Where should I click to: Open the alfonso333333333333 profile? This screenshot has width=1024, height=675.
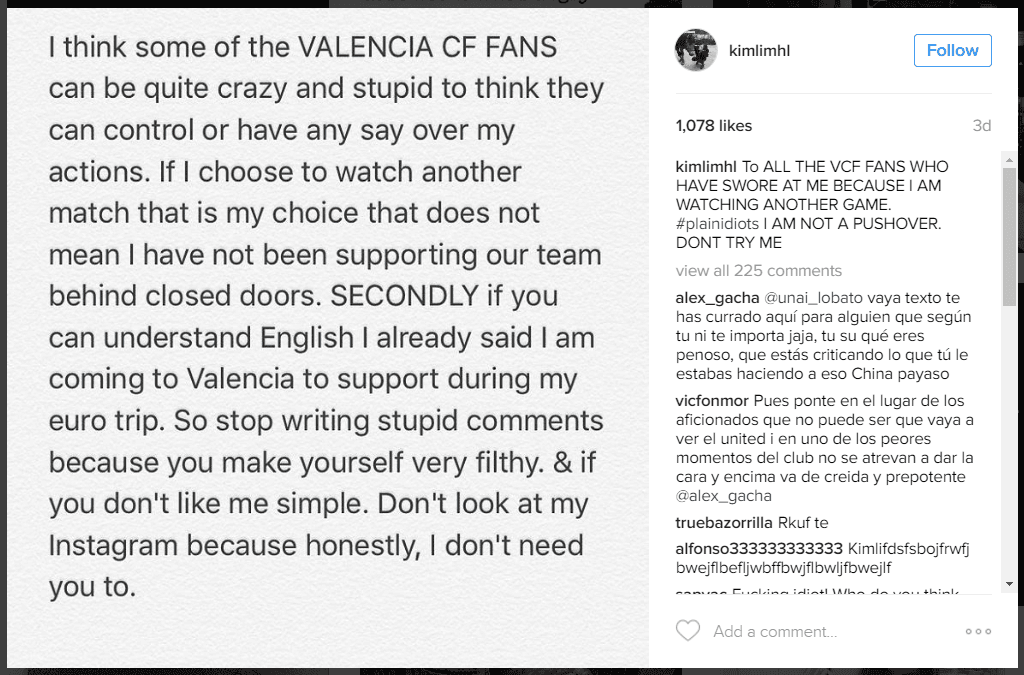(759, 549)
